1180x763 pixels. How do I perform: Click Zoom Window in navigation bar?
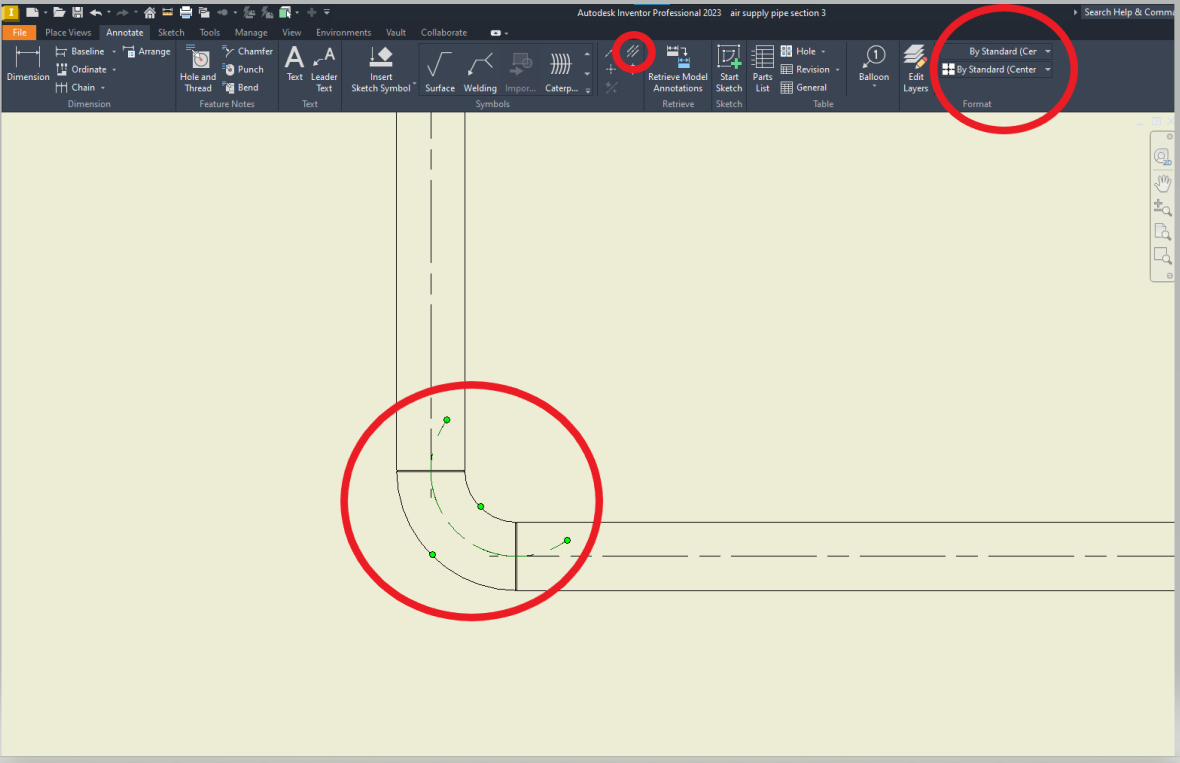(1163, 256)
